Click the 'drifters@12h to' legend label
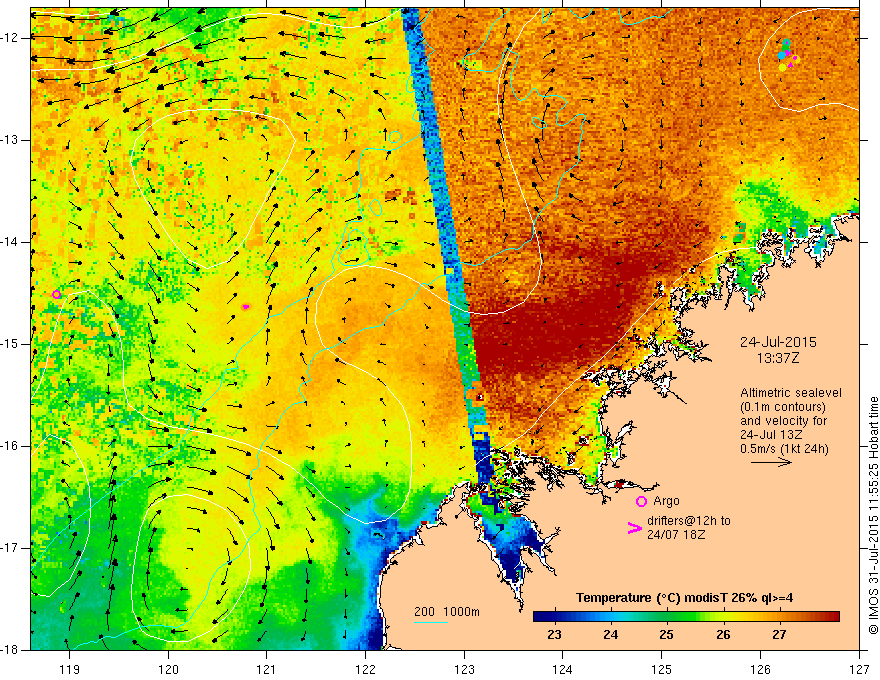The image size is (880, 680). tap(689, 521)
